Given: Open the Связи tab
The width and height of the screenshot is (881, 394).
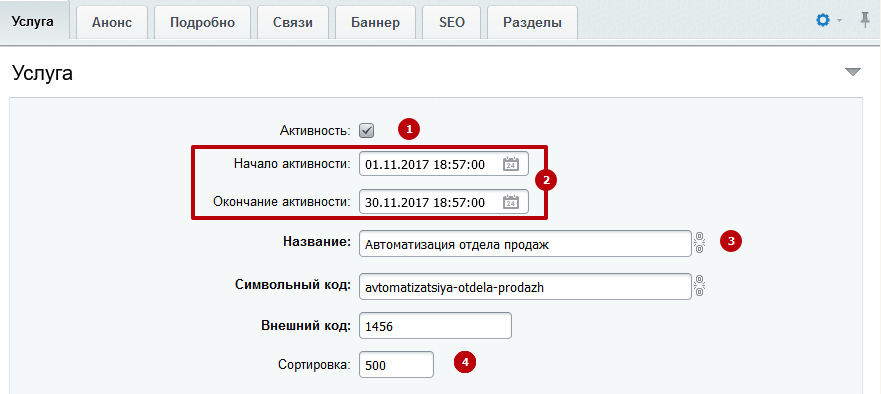Looking at the screenshot, I should 293,22.
